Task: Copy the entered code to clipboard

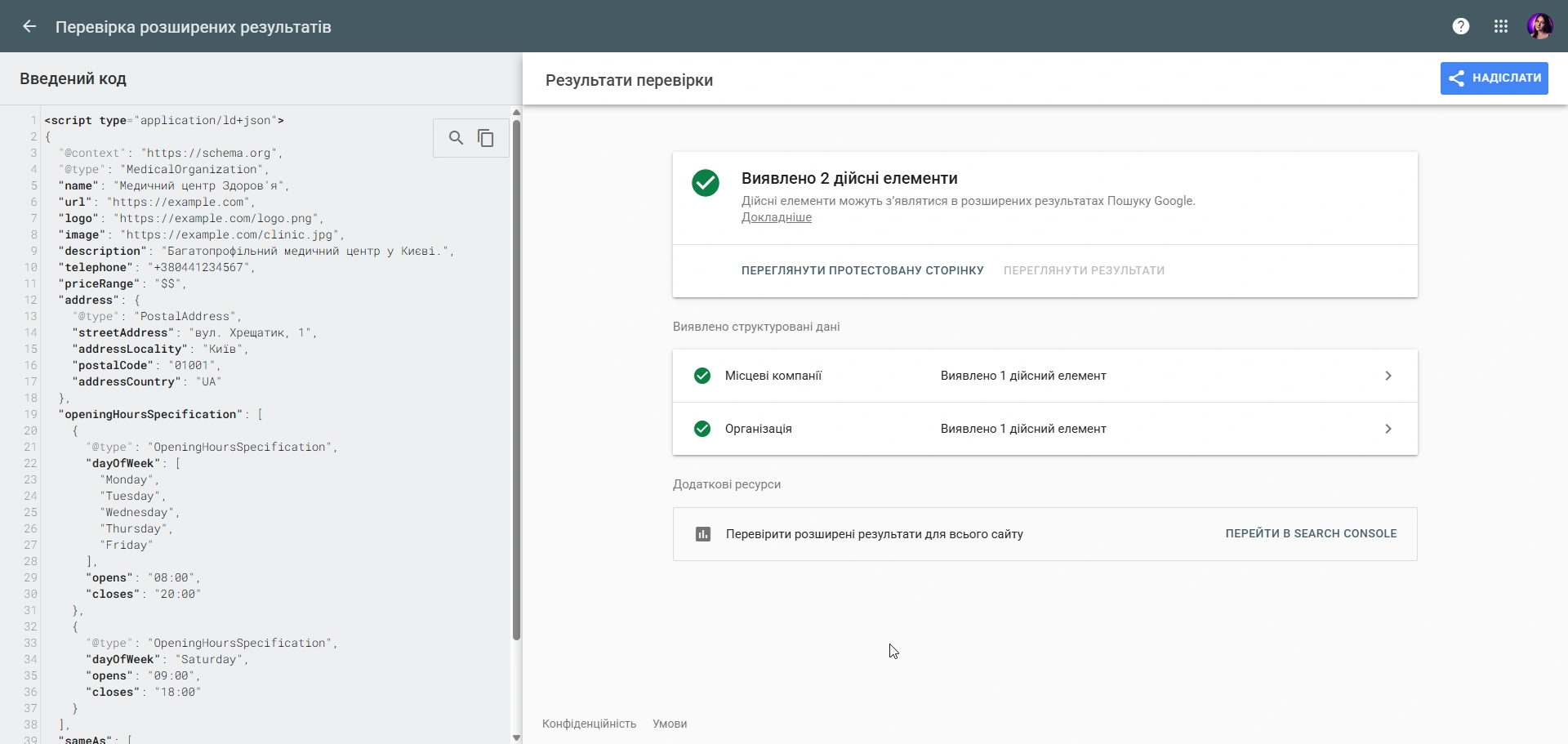Action: click(486, 138)
